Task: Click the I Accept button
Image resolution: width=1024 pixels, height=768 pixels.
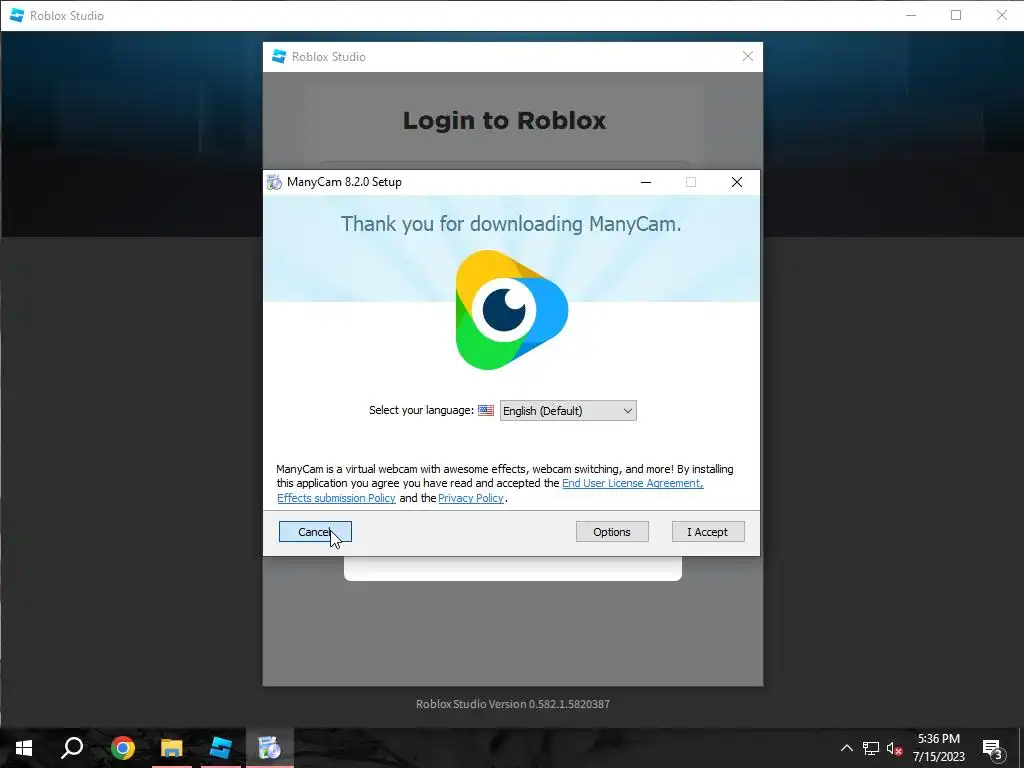Action: pyautogui.click(x=708, y=532)
